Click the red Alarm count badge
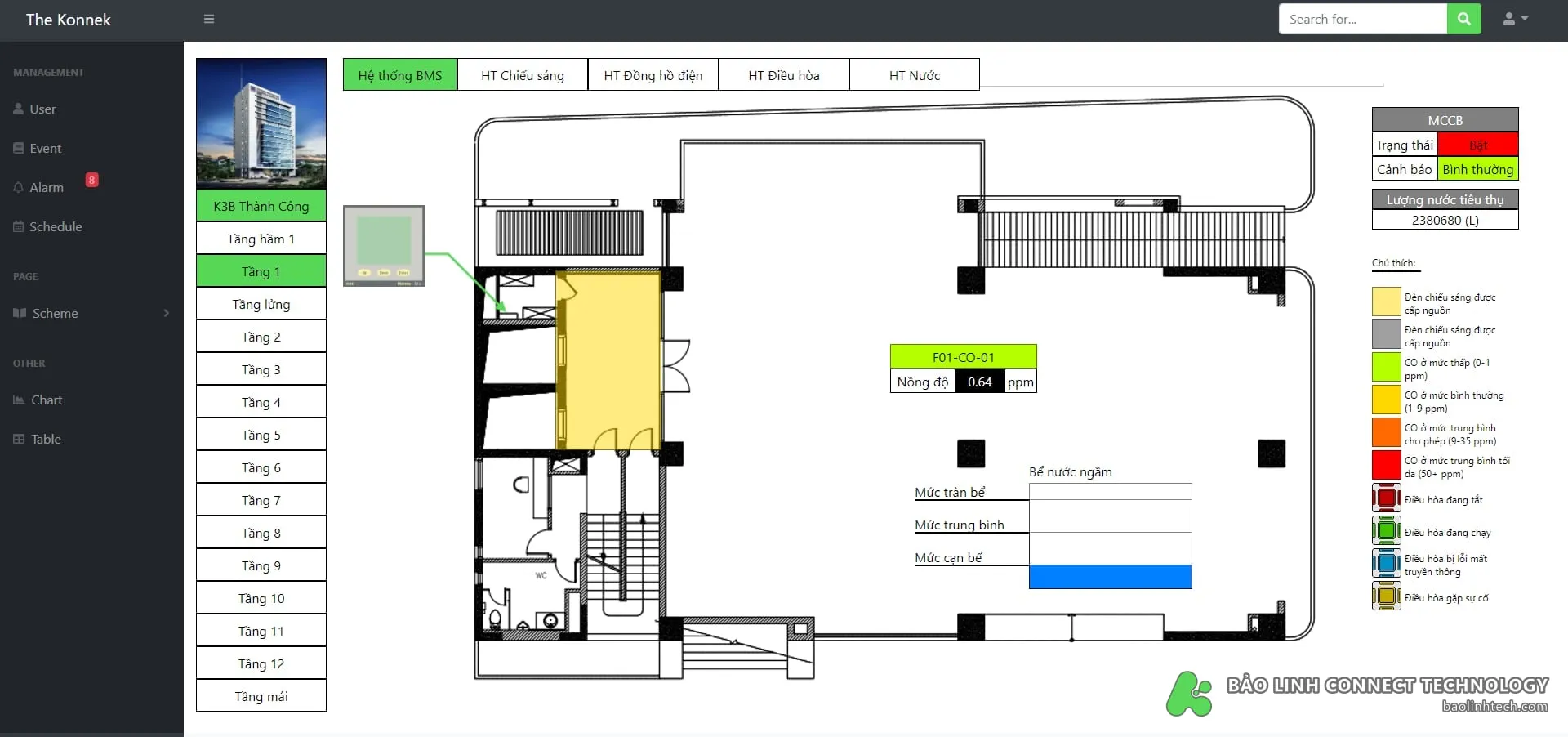The width and height of the screenshot is (1568, 737). 91,180
